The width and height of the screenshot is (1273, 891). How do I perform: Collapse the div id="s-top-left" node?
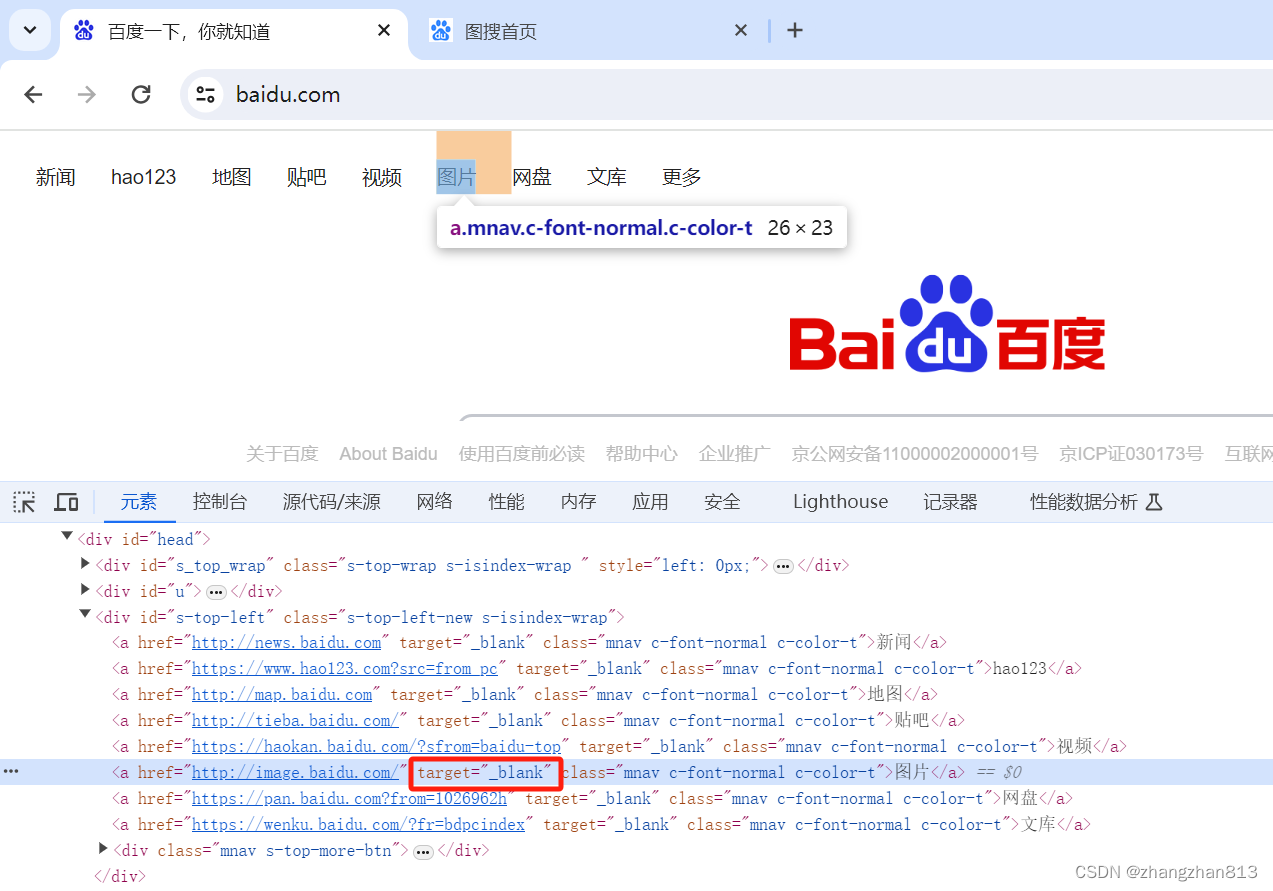(85, 616)
